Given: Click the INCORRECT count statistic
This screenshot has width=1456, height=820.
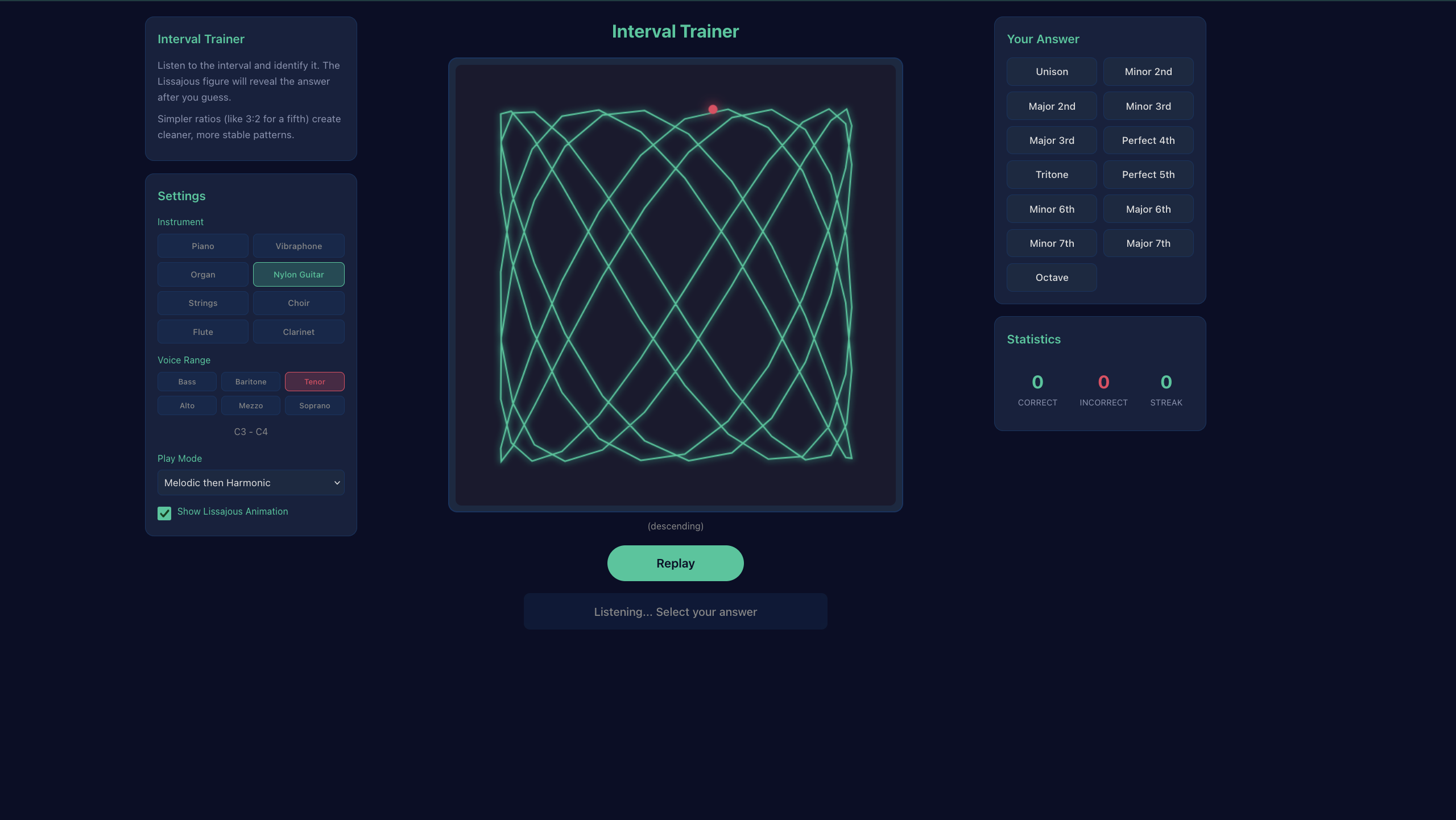Looking at the screenshot, I should [x=1103, y=390].
